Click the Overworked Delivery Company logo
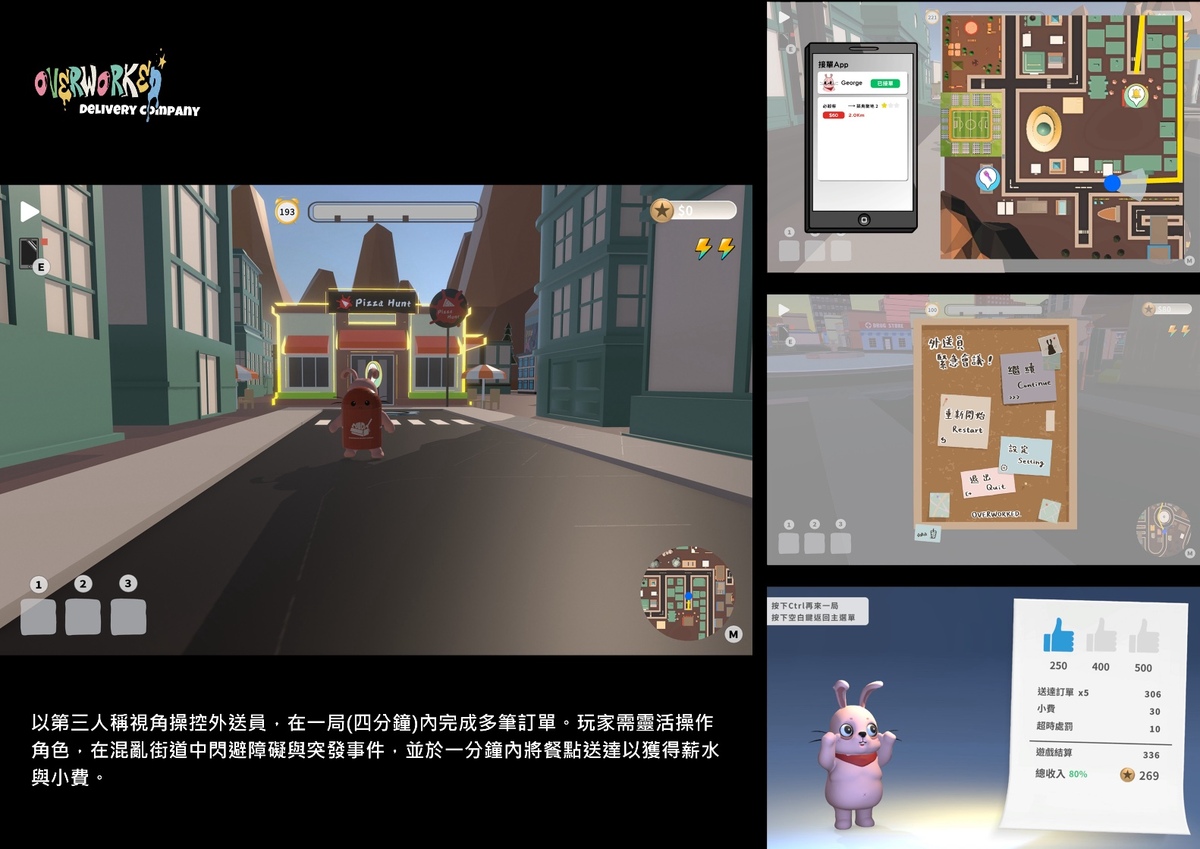 click(116, 87)
